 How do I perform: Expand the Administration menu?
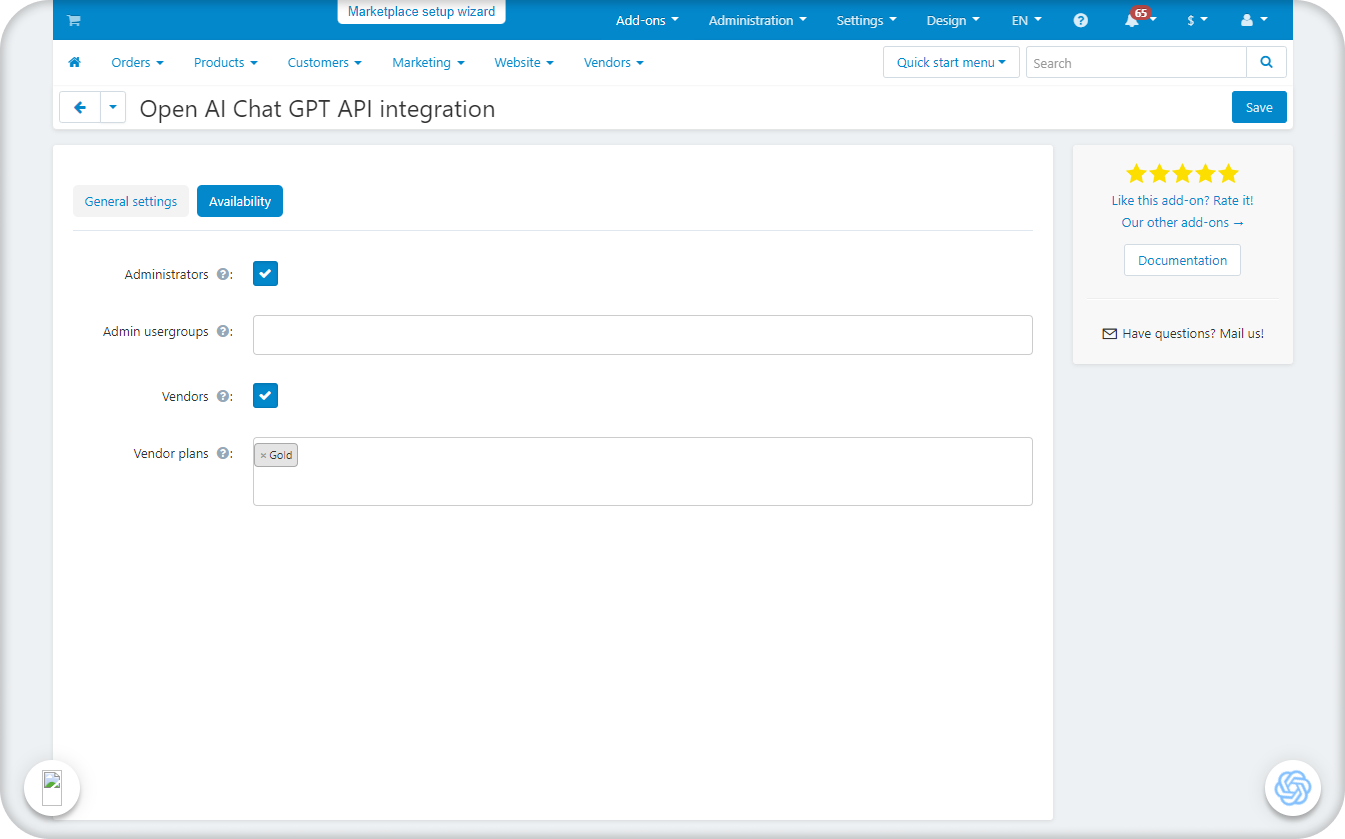(x=757, y=20)
